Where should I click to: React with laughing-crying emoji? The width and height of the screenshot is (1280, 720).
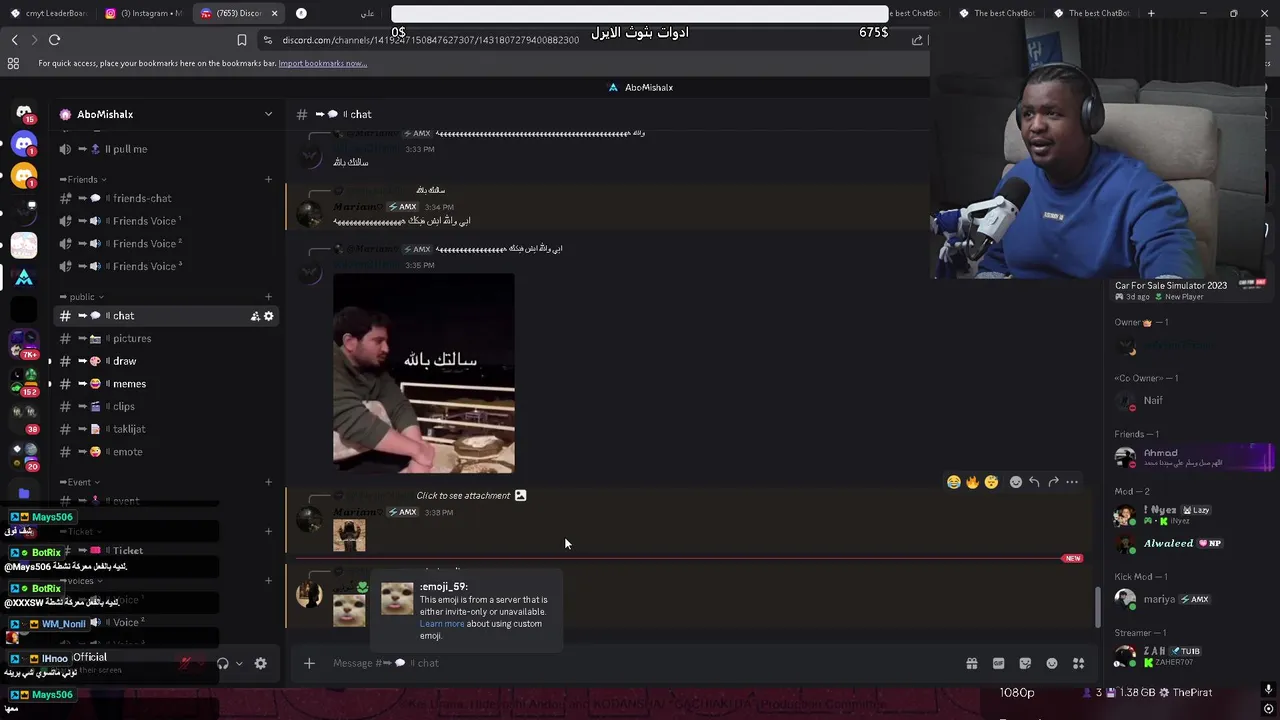tap(953, 482)
